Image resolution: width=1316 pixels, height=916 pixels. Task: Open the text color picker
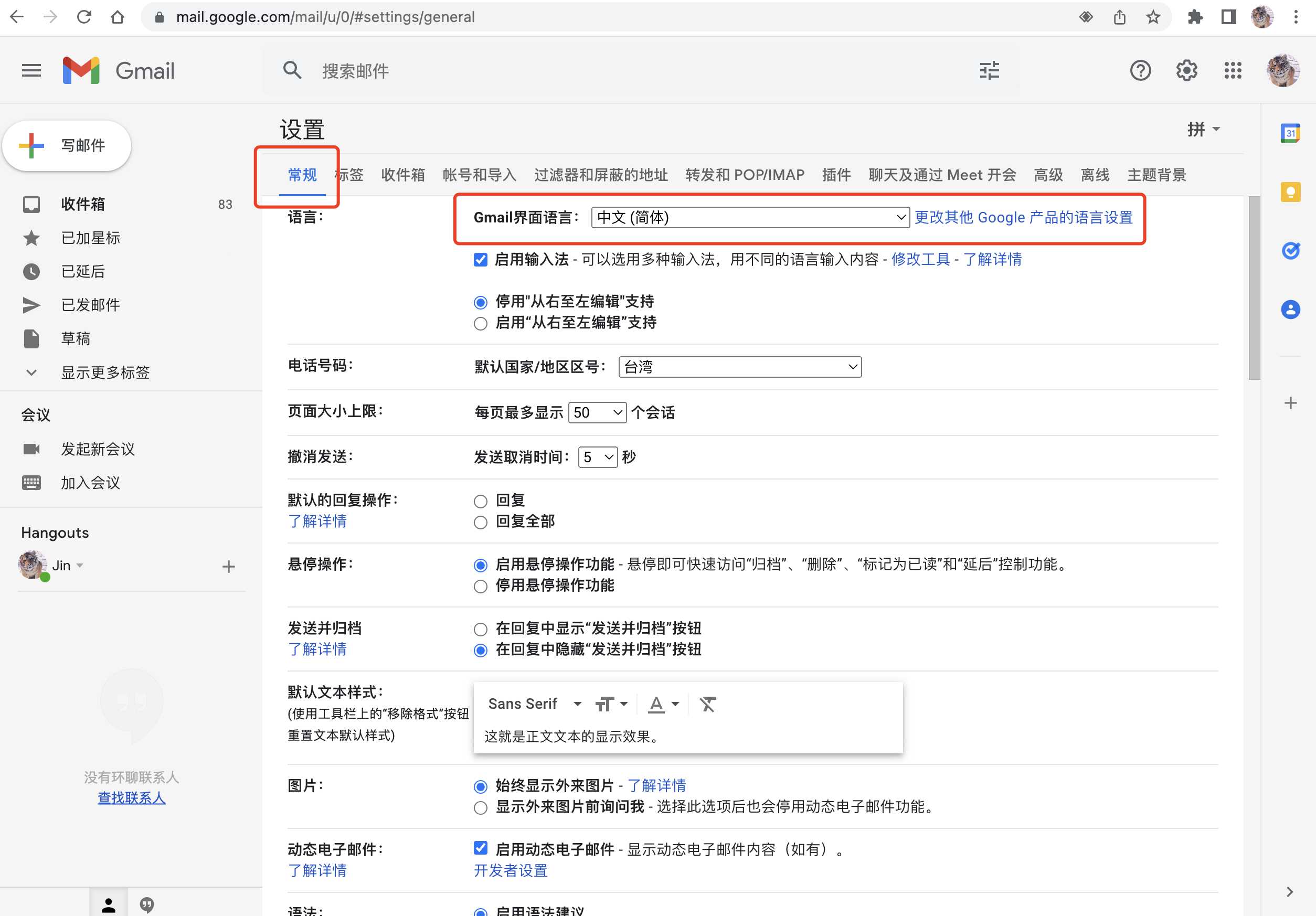(663, 704)
